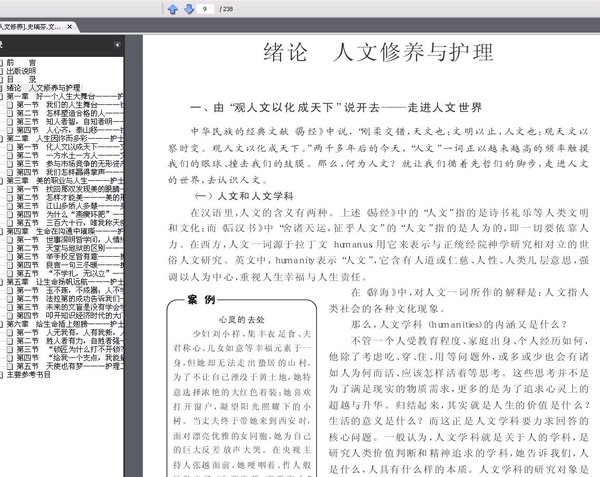Screen dimensions: 600x477
Task: Open bookmark 第一节 人无我有,人有我新
Action: tap(70, 332)
